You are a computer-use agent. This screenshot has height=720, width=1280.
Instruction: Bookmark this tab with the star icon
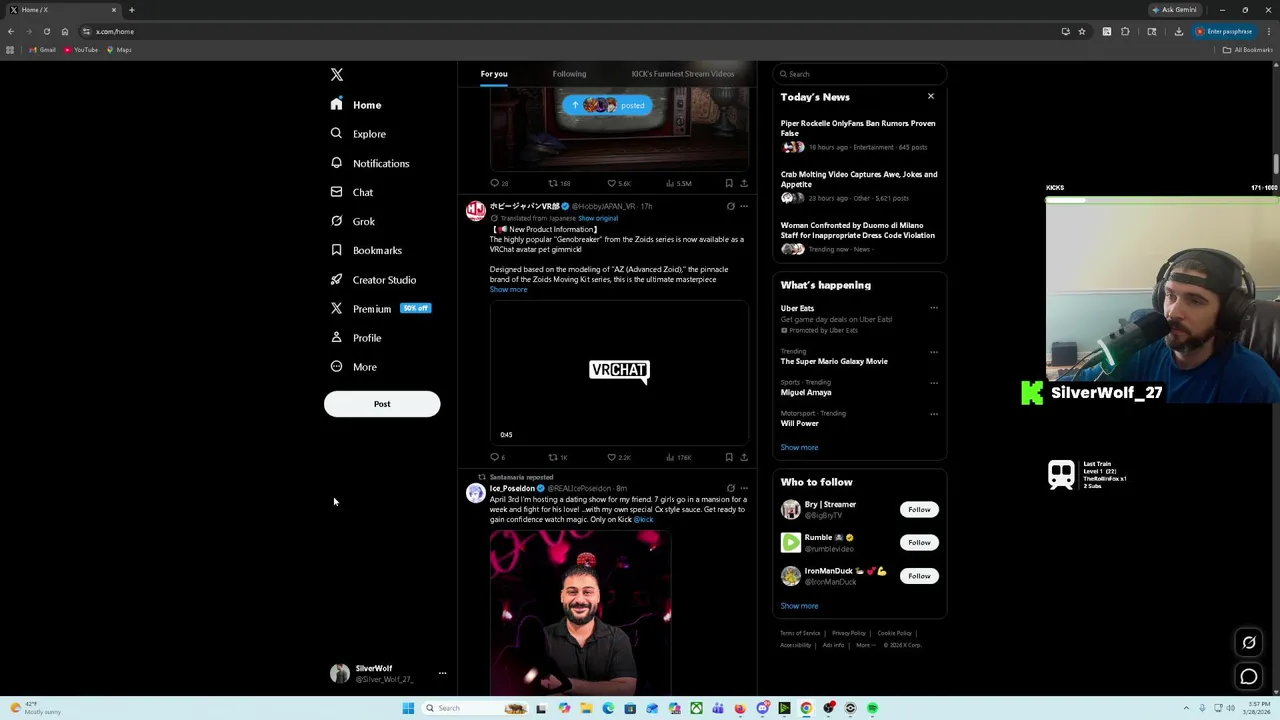coord(1081,31)
